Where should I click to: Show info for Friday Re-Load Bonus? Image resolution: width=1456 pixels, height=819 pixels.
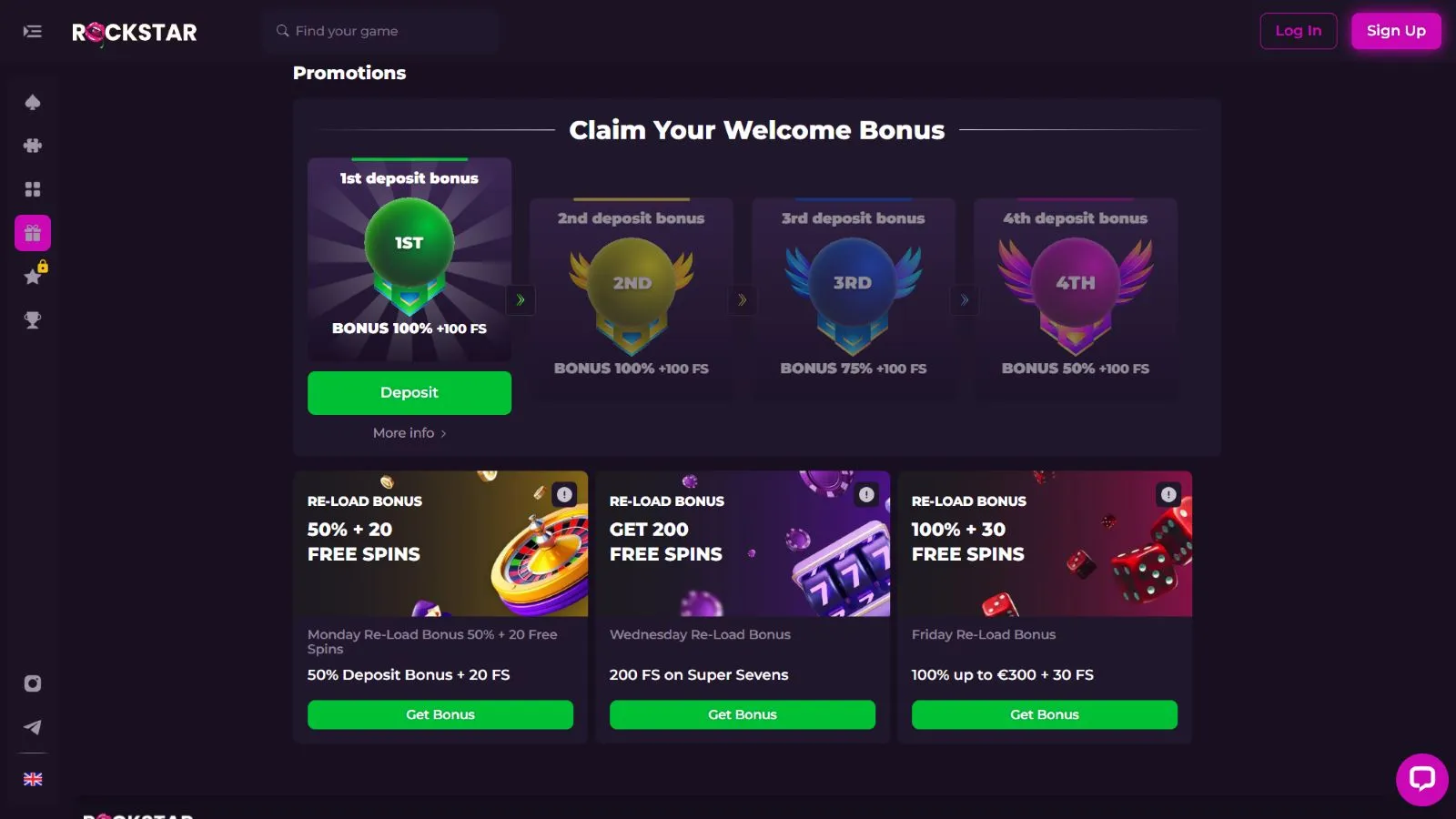(x=1168, y=494)
